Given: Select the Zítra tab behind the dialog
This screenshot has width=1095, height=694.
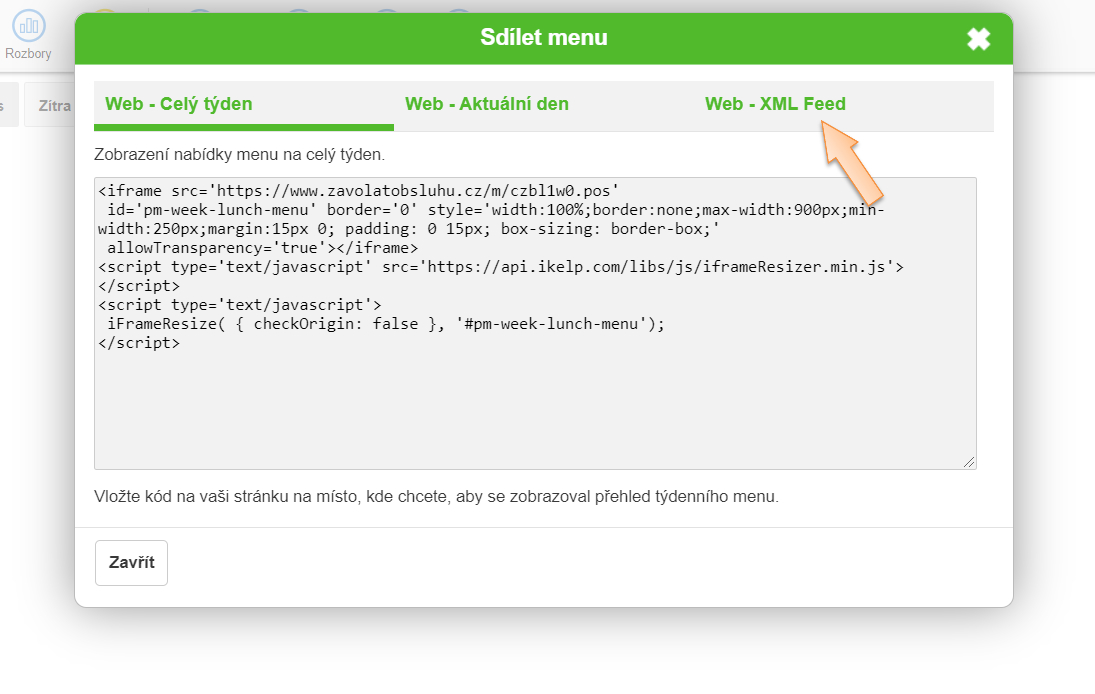Looking at the screenshot, I should pos(50,105).
